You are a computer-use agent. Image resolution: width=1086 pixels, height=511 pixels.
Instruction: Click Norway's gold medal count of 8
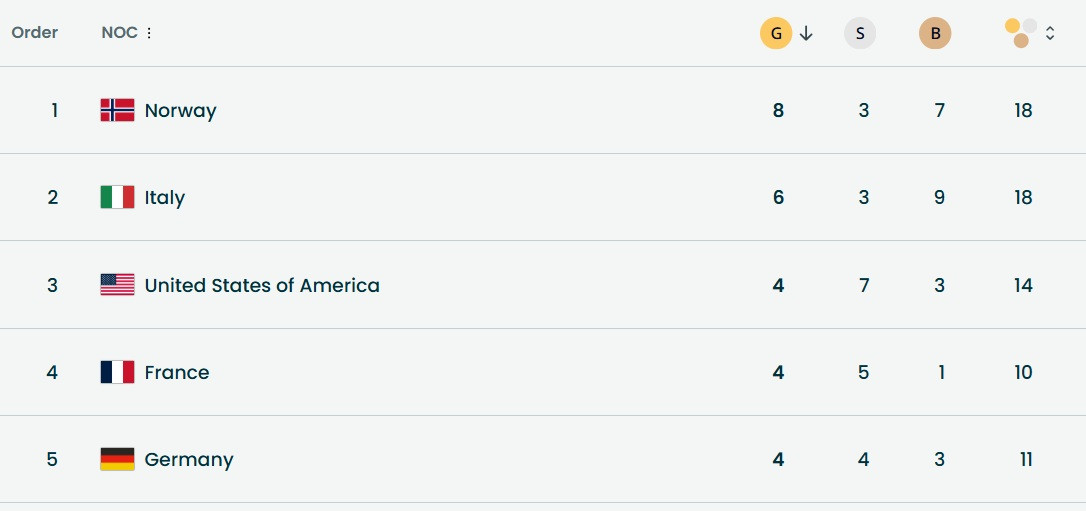pos(778,110)
